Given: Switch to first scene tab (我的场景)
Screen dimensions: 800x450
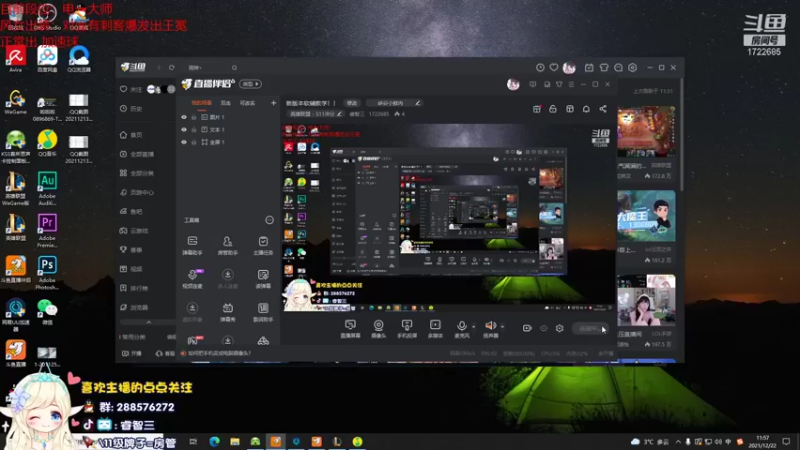Looking at the screenshot, I should pos(202,103).
